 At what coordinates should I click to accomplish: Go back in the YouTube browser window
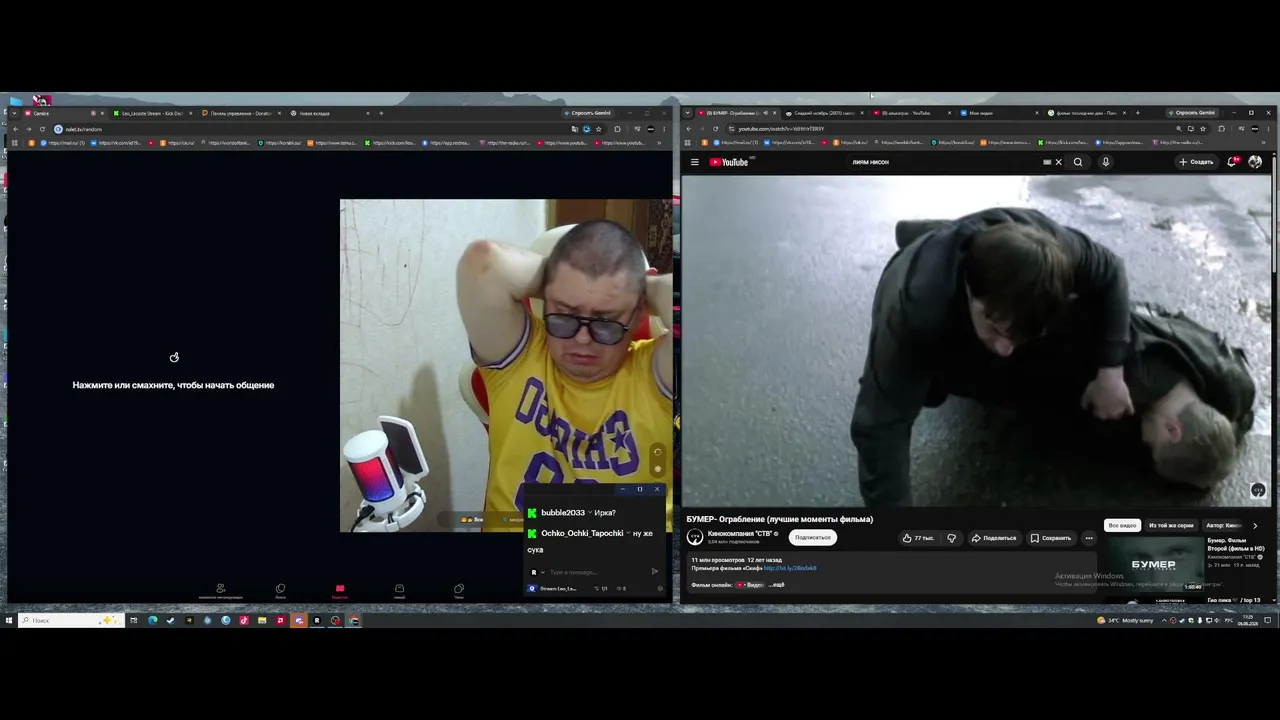pos(690,129)
